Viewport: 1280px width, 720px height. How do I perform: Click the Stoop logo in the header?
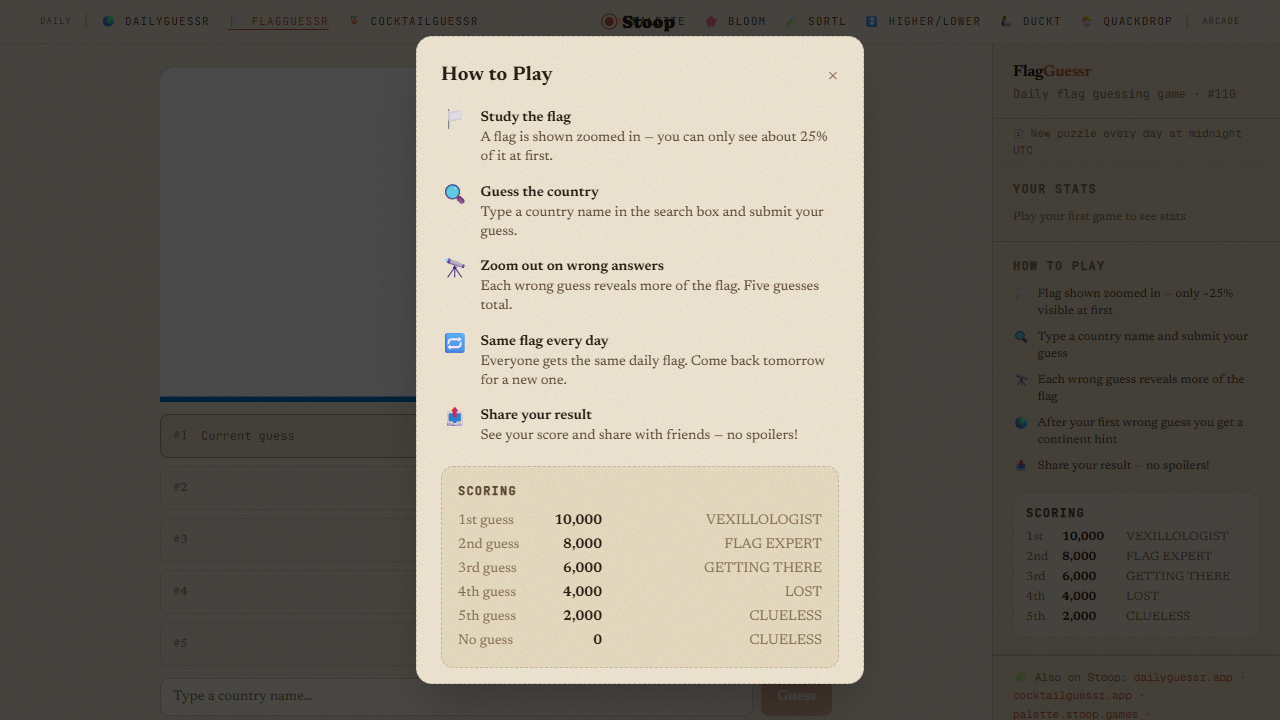click(x=638, y=22)
